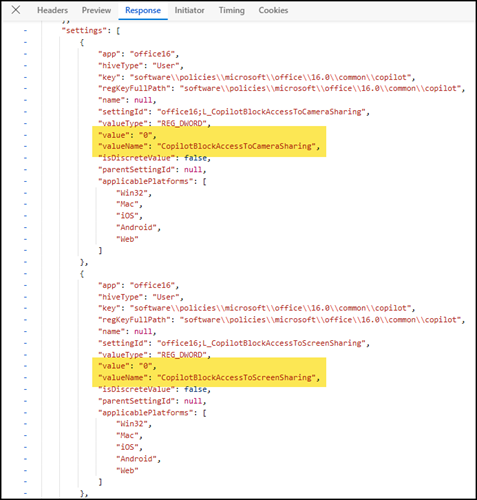Click "isDiscreteValue": false under ScreenSharing valueName
The height and width of the screenshot is (500, 477).
[155, 389]
